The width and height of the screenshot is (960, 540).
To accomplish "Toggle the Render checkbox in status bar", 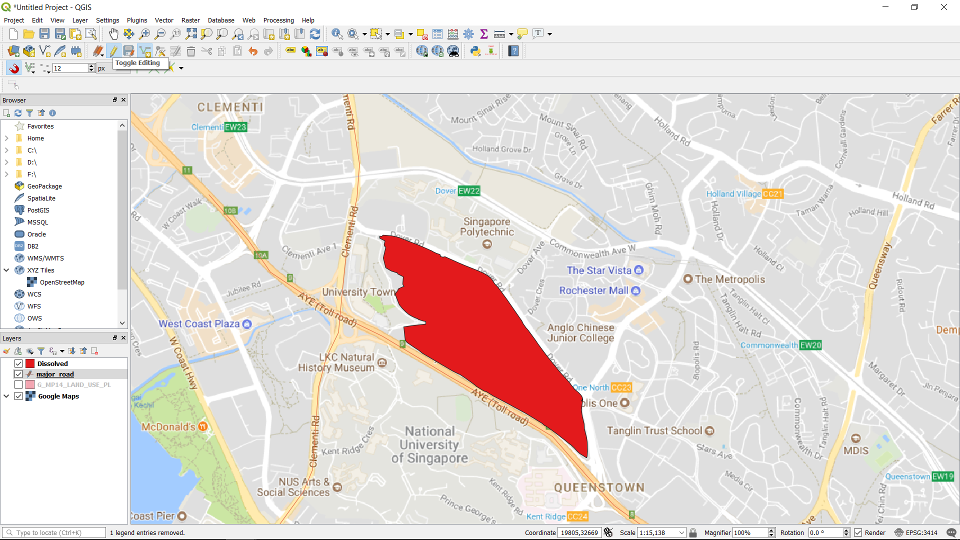I will pyautogui.click(x=858, y=532).
